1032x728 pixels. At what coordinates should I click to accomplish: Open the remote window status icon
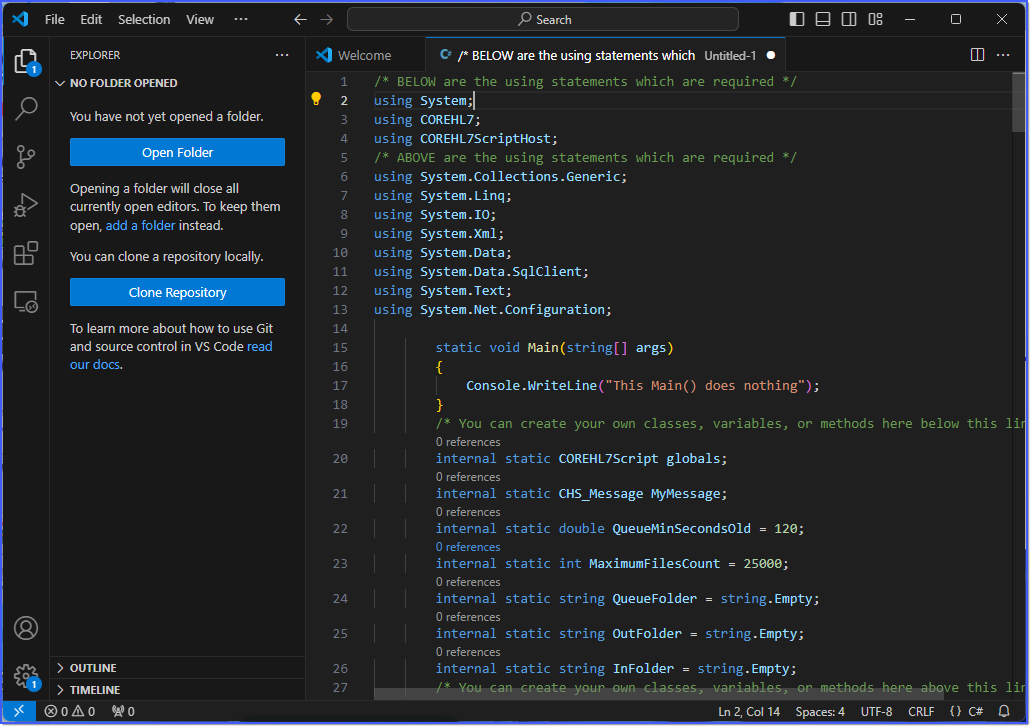click(x=19, y=712)
